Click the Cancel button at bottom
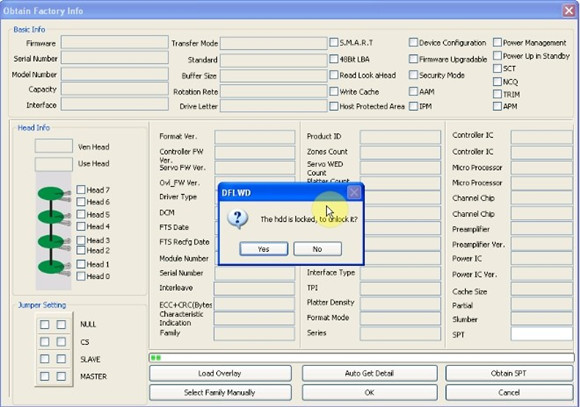Screen dimensions: 580x407 pyautogui.click(x=509, y=393)
